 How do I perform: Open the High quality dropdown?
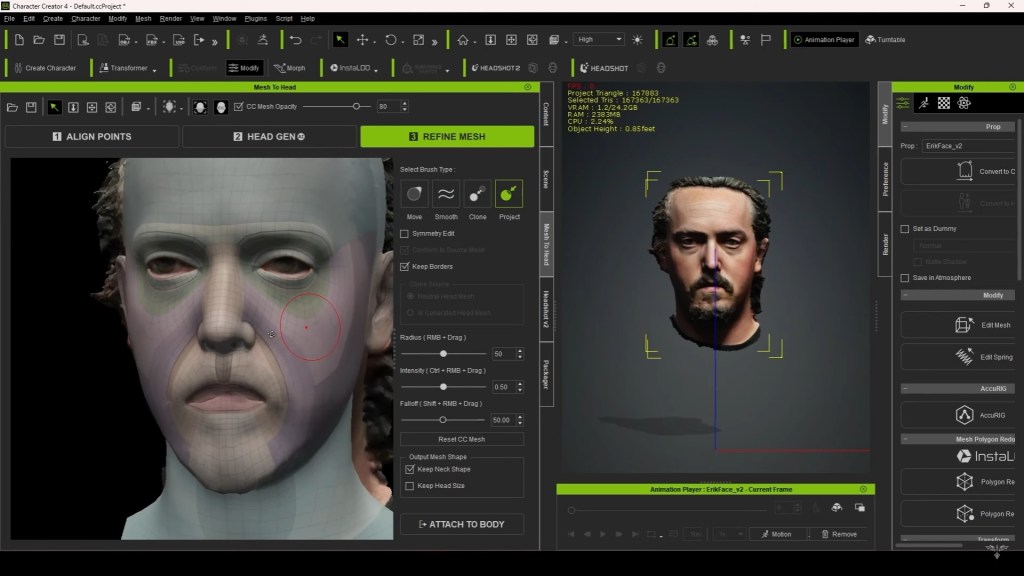tap(599, 40)
